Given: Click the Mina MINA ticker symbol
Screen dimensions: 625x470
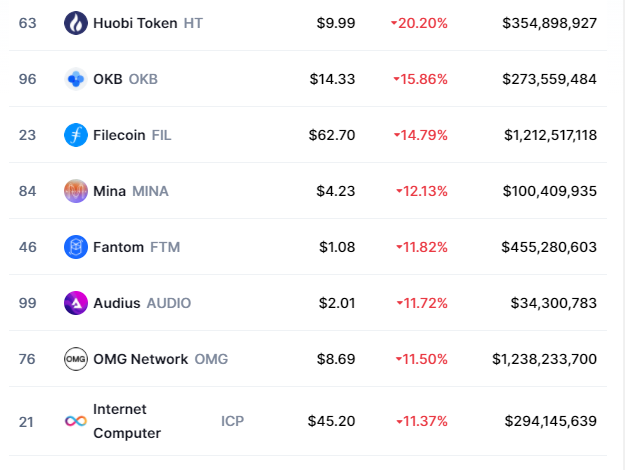Looking at the screenshot, I should 150,190.
